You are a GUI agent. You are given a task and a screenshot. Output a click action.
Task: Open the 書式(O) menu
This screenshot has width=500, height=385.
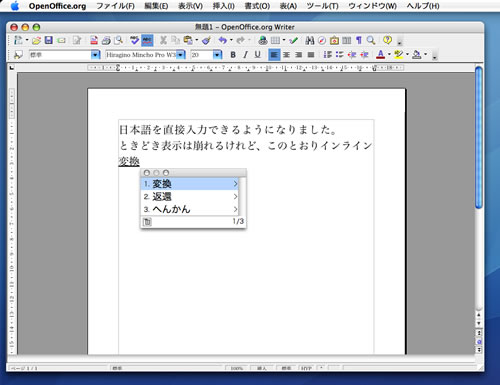point(257,6)
